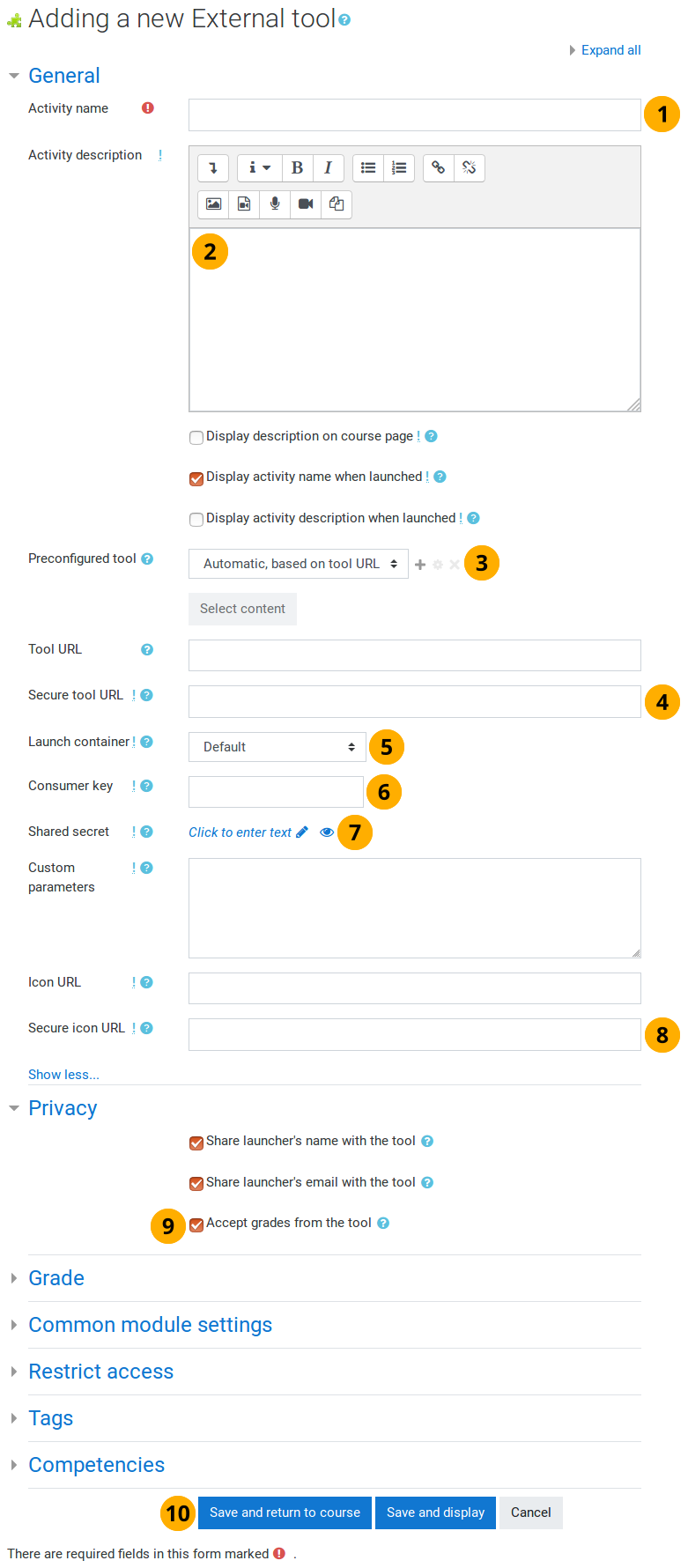Reveal the shared secret with eye icon
Viewport: 688px width, 1568px height.
point(327,832)
